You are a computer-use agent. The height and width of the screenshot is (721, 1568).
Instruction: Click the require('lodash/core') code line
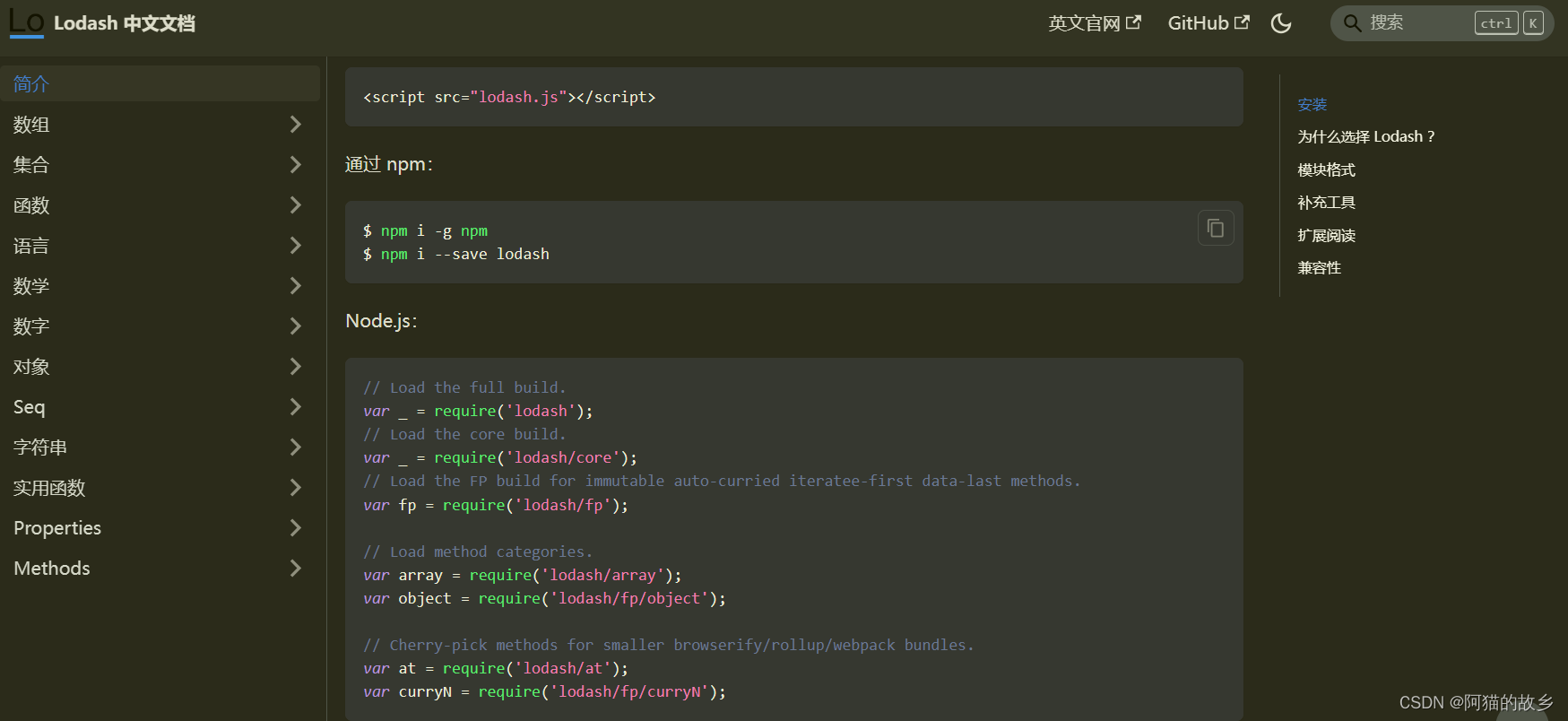pos(500,458)
